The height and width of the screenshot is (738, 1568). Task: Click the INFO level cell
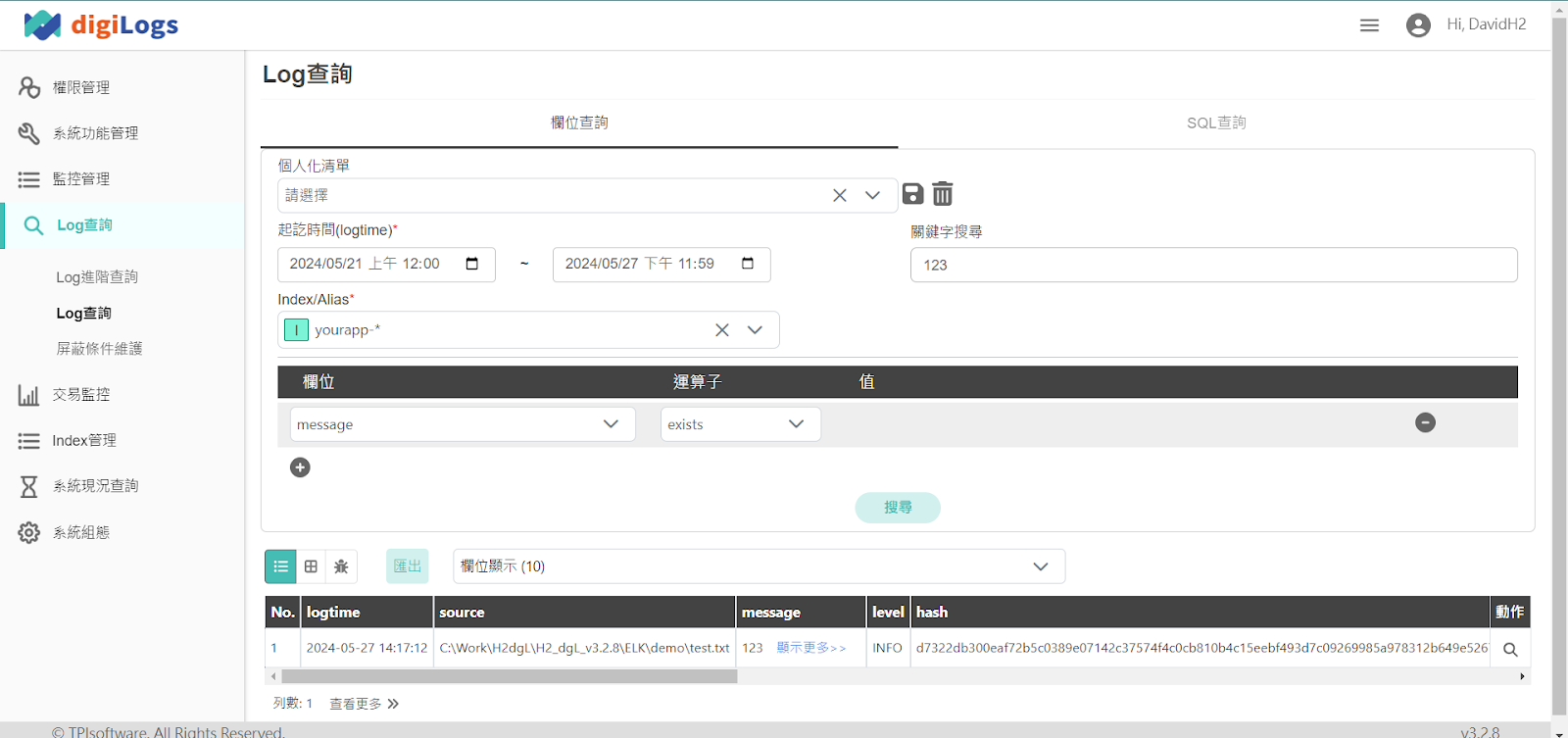click(x=888, y=648)
